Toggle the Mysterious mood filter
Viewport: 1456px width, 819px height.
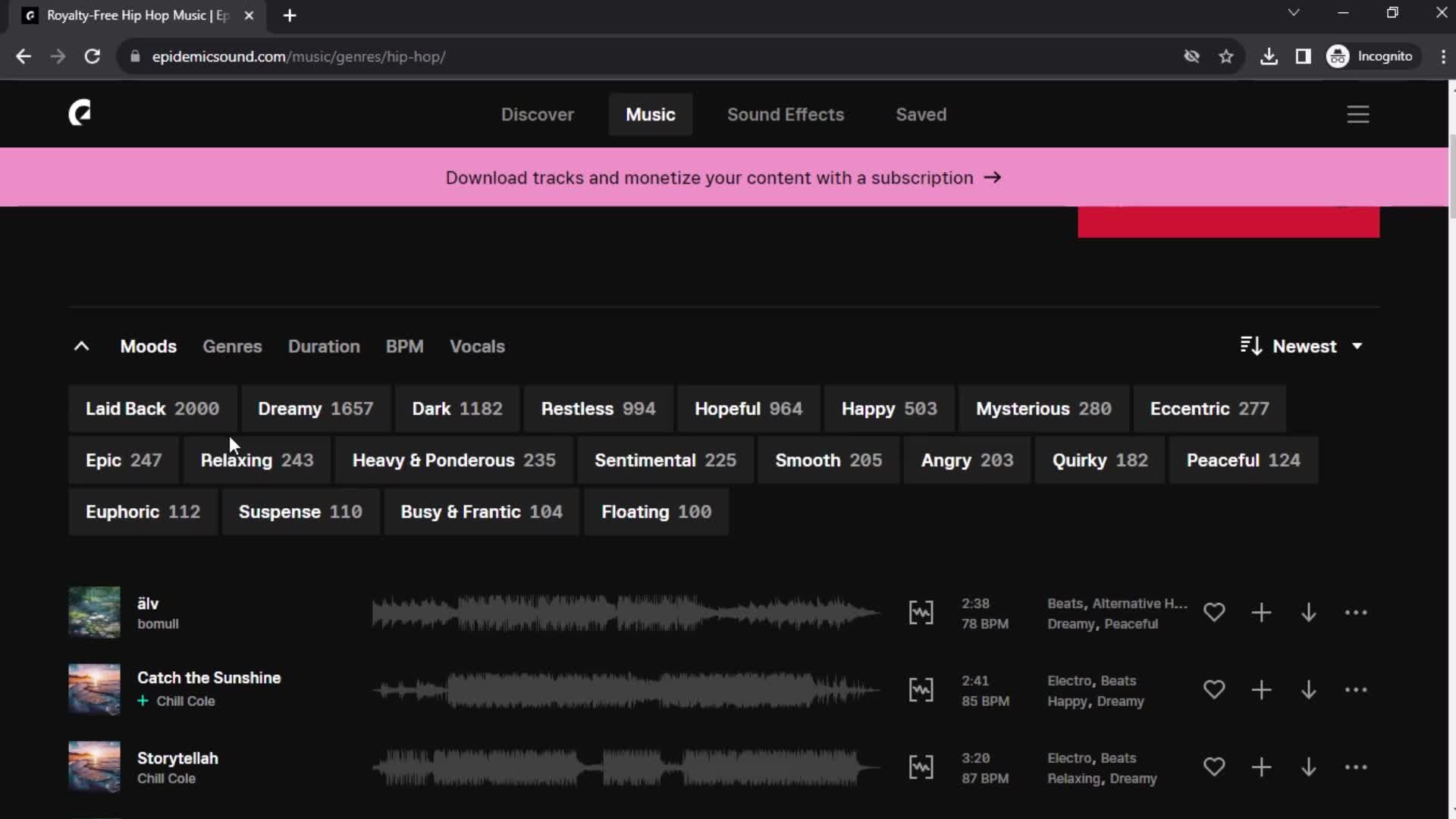click(x=1043, y=409)
